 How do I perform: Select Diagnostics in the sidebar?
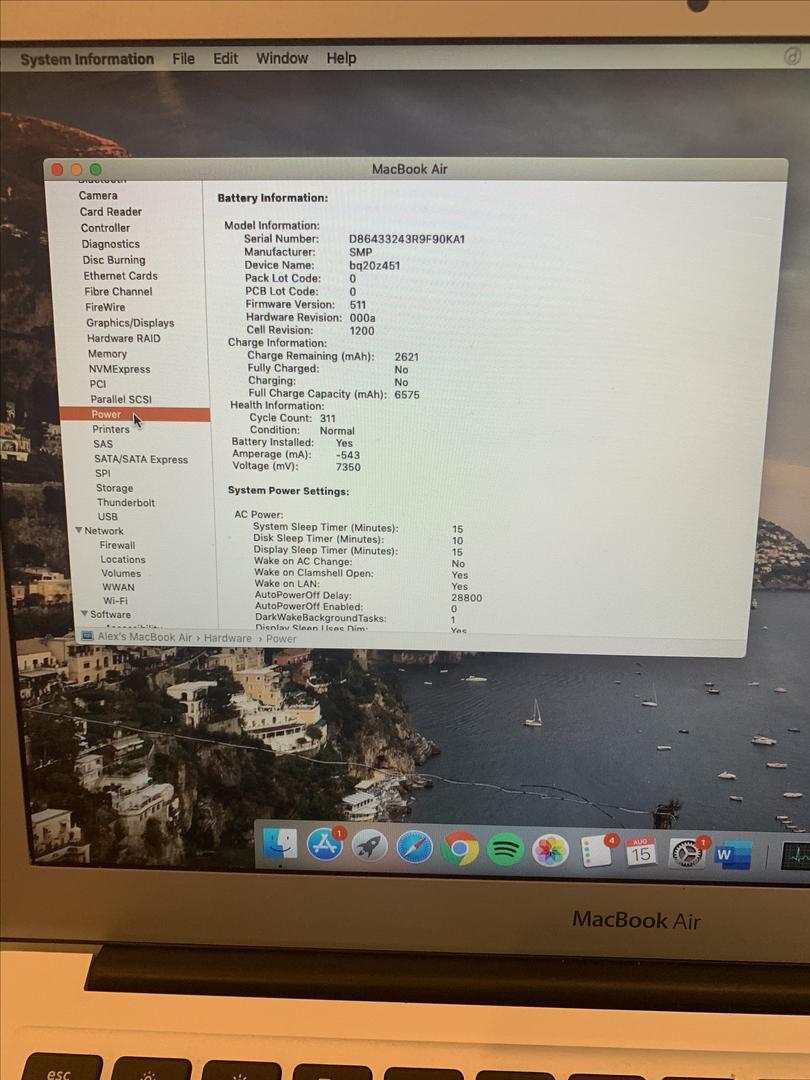click(110, 244)
